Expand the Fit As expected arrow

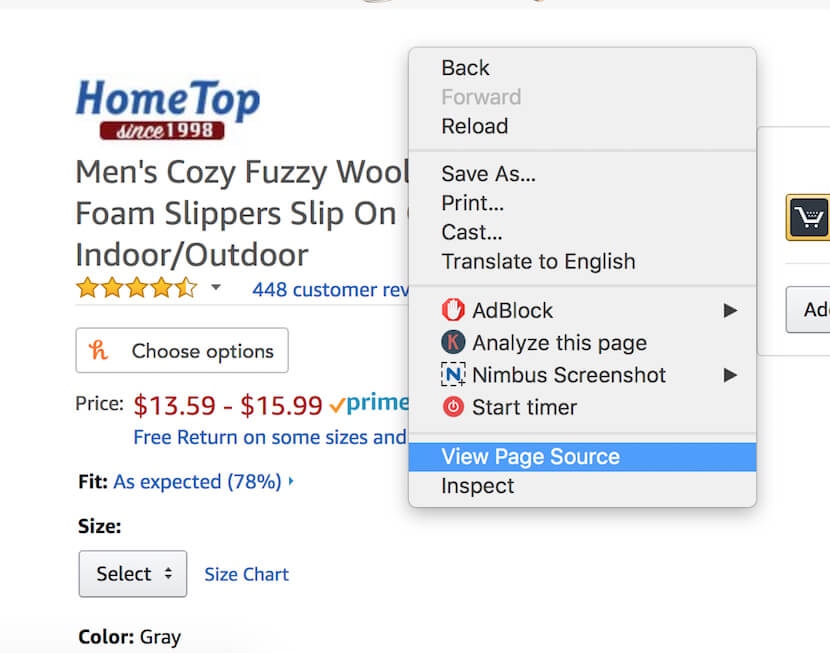point(291,482)
